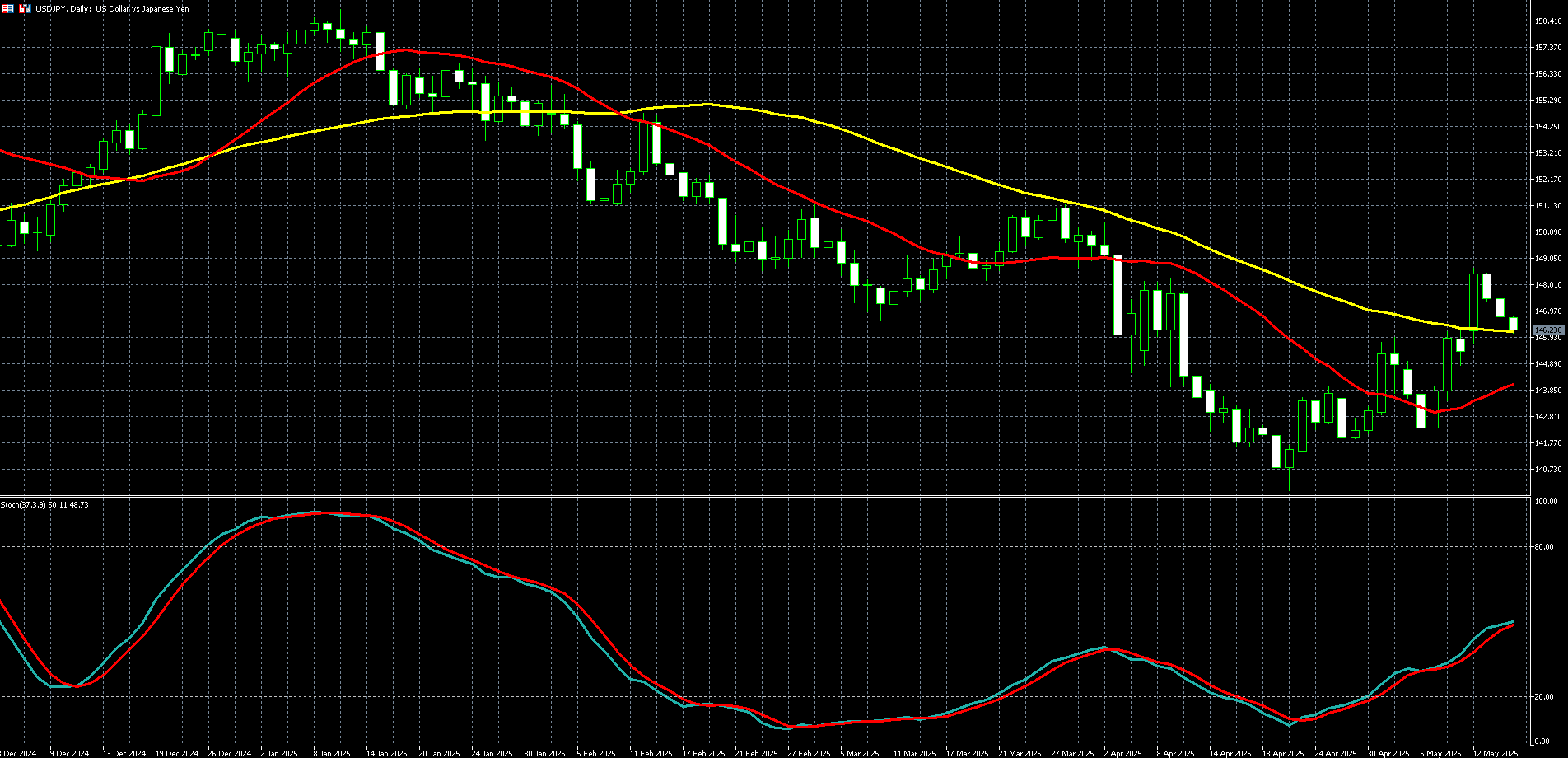
Task: Click right end of teal stochastic line
Action: [1514, 622]
